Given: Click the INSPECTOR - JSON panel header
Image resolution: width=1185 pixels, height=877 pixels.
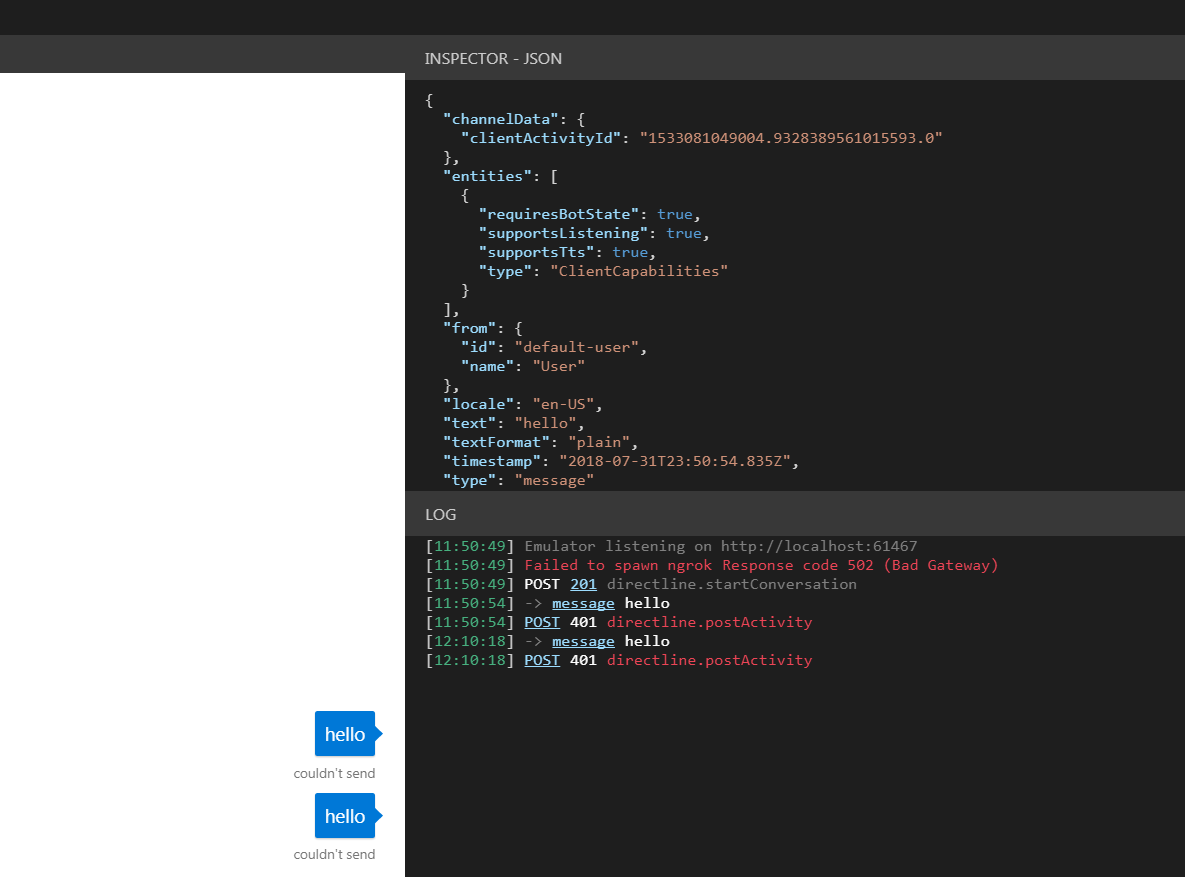Looking at the screenshot, I should click(493, 58).
